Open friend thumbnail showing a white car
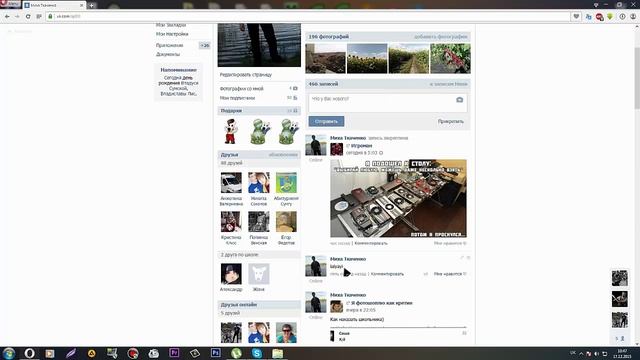This screenshot has height=360, width=640. (x=231, y=182)
